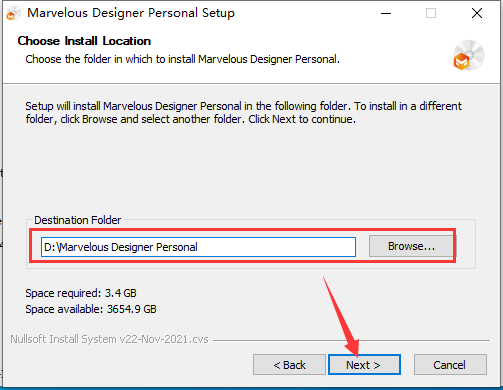Click the installer disc logo in header
This screenshot has height=390, width=503.
tap(468, 55)
